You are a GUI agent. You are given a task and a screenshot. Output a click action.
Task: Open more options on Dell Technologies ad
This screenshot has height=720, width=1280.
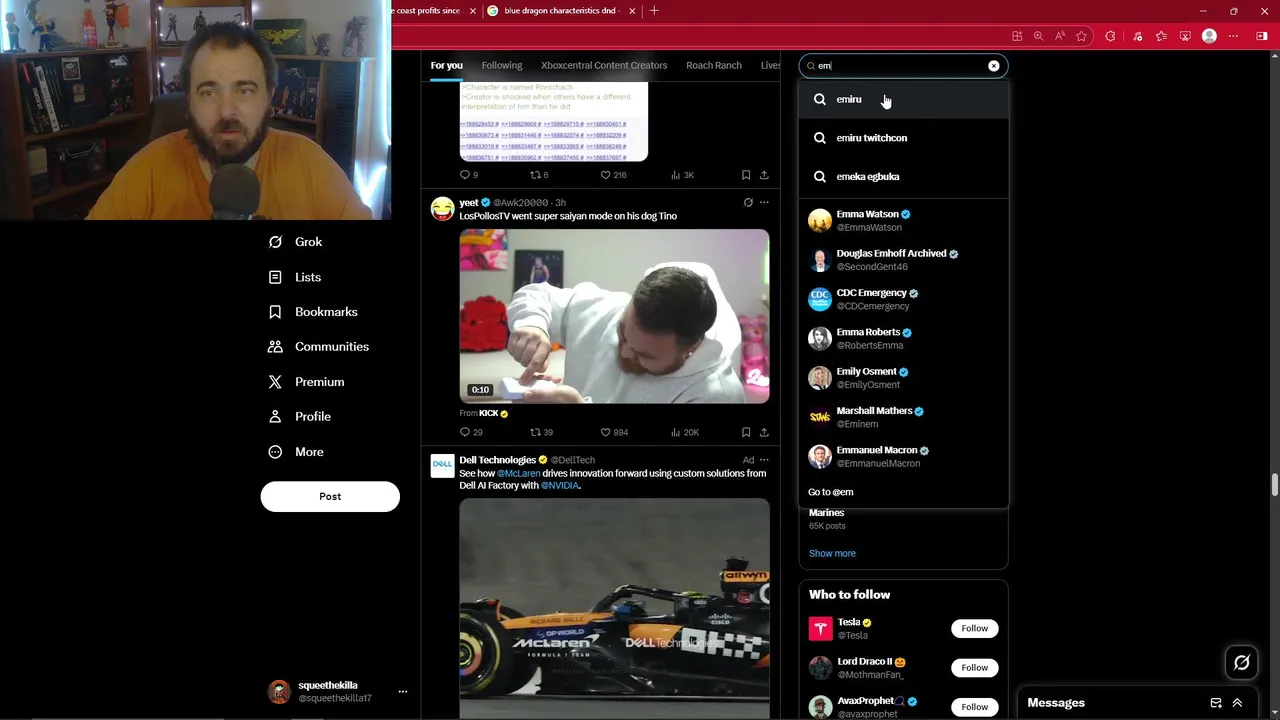(764, 460)
